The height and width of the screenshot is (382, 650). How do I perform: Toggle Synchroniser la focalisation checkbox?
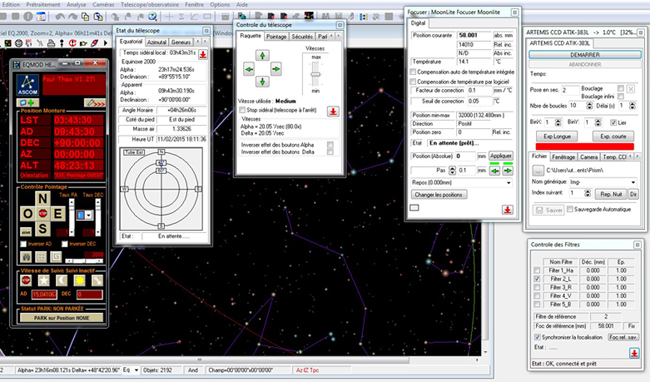[537, 337]
